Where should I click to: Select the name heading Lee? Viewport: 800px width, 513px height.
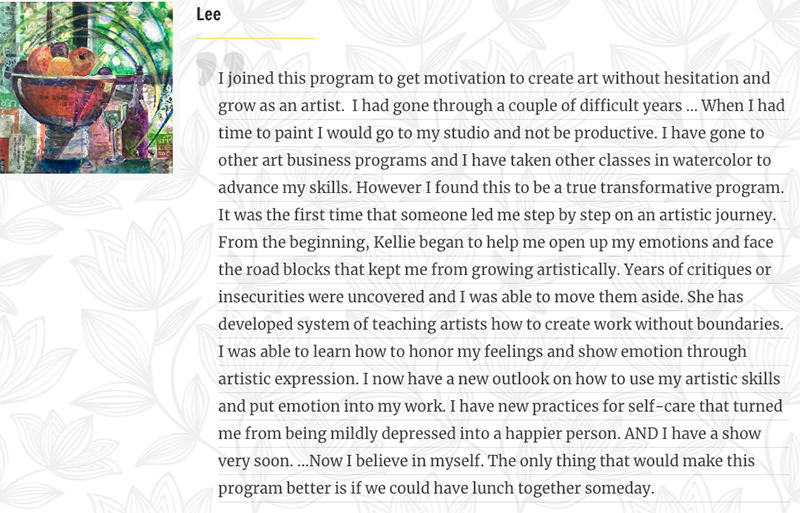[x=209, y=14]
